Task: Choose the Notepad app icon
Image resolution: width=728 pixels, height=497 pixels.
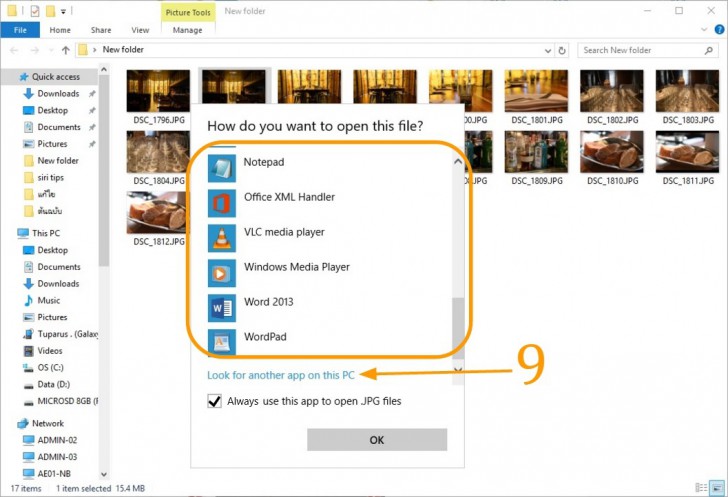Action: 221,168
